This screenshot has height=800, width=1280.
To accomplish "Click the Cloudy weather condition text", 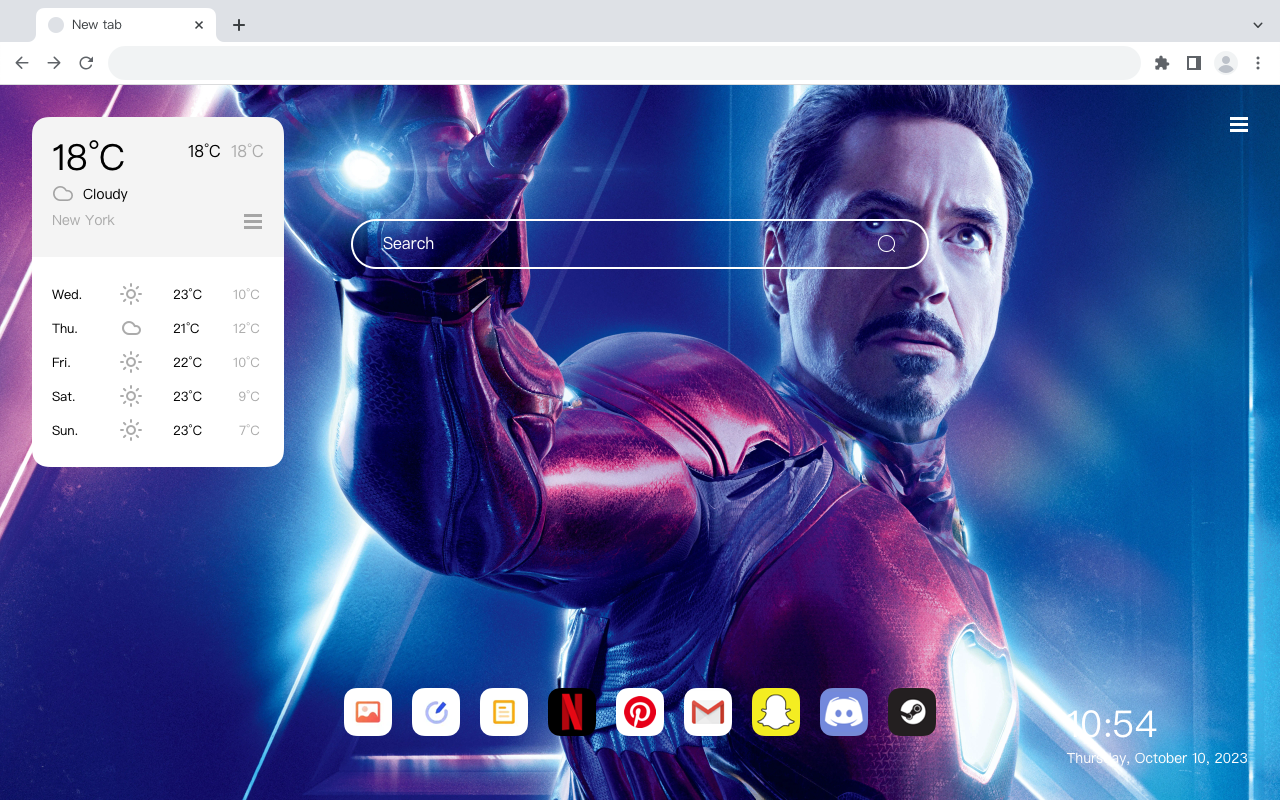I will coord(105,194).
